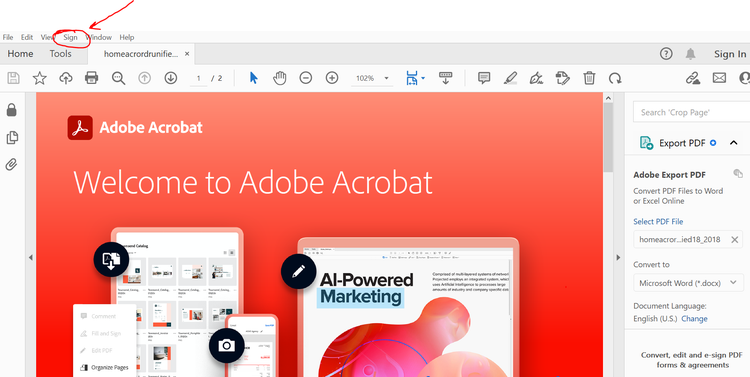
Task: Share a link using the link cloud icon
Action: [693, 78]
